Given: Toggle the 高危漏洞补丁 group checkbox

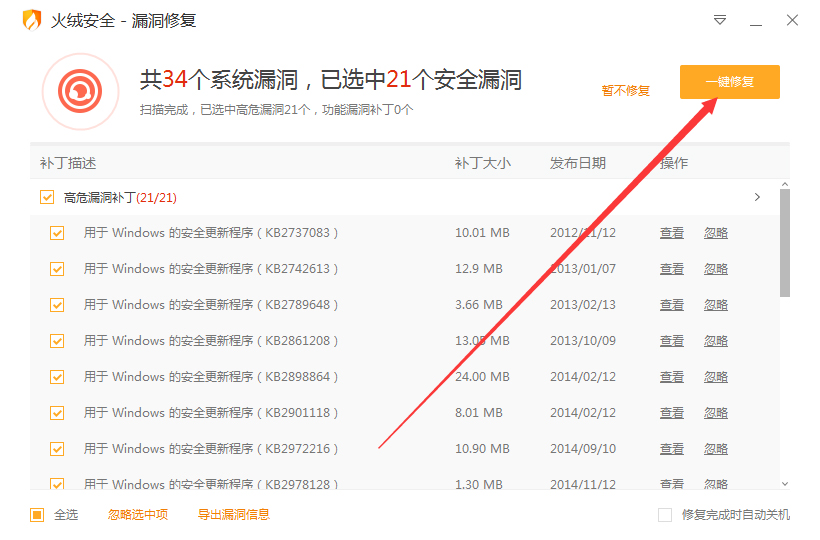Looking at the screenshot, I should coord(47,197).
